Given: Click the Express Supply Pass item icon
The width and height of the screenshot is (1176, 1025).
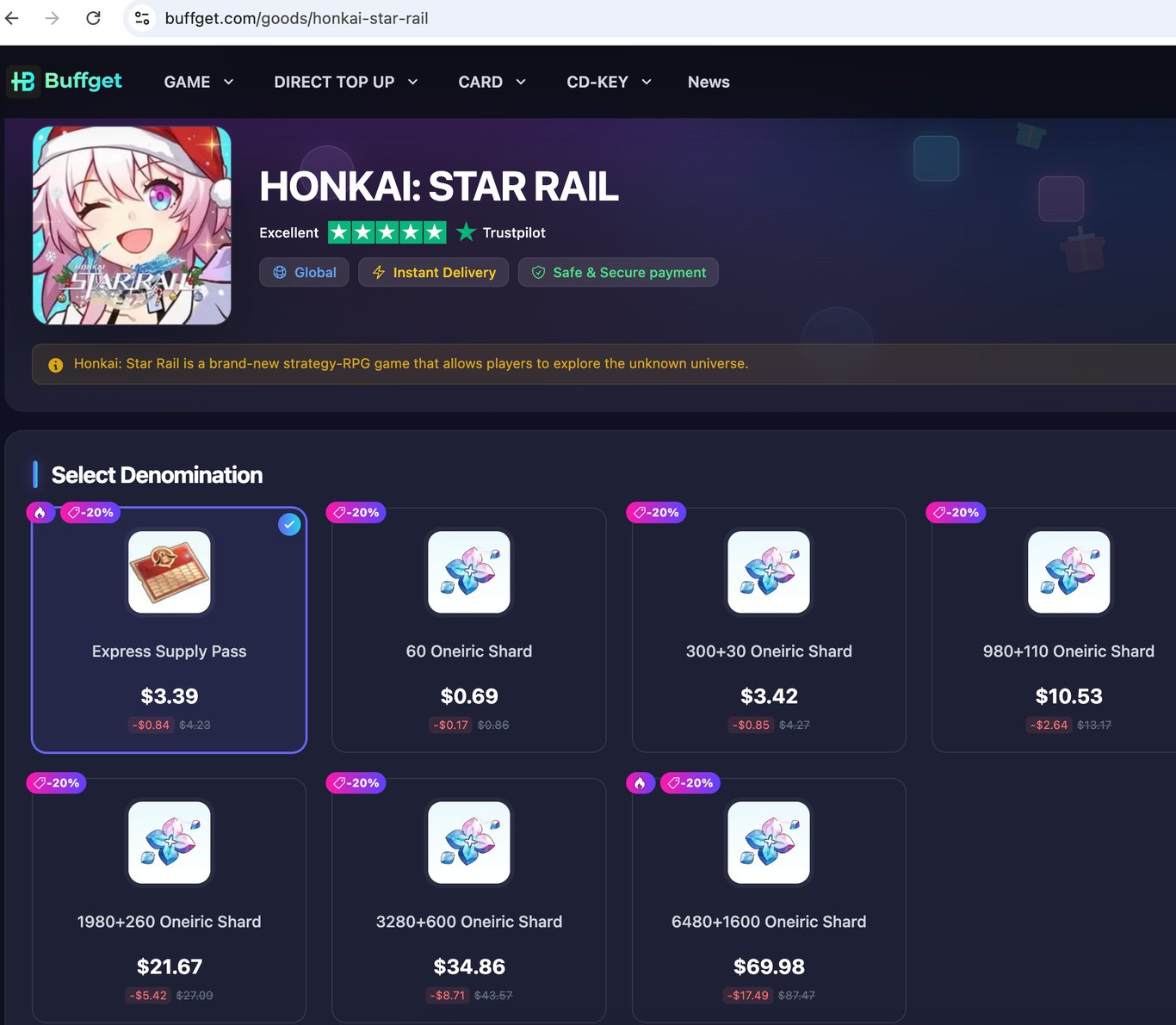Looking at the screenshot, I should click(x=170, y=572).
